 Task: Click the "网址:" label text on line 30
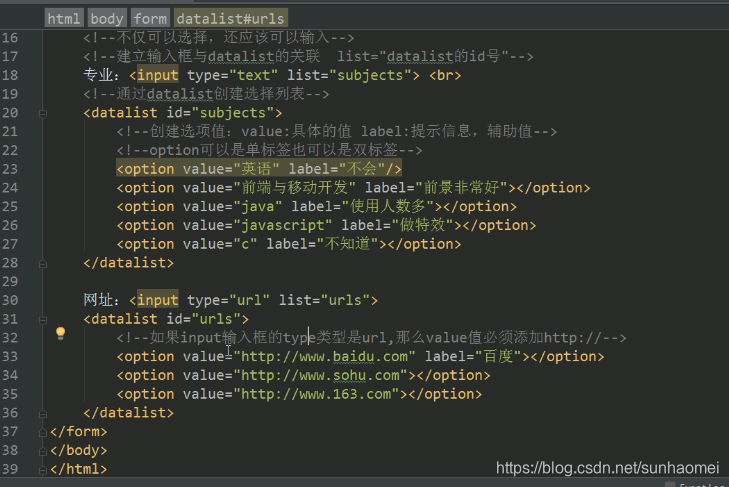[101, 300]
